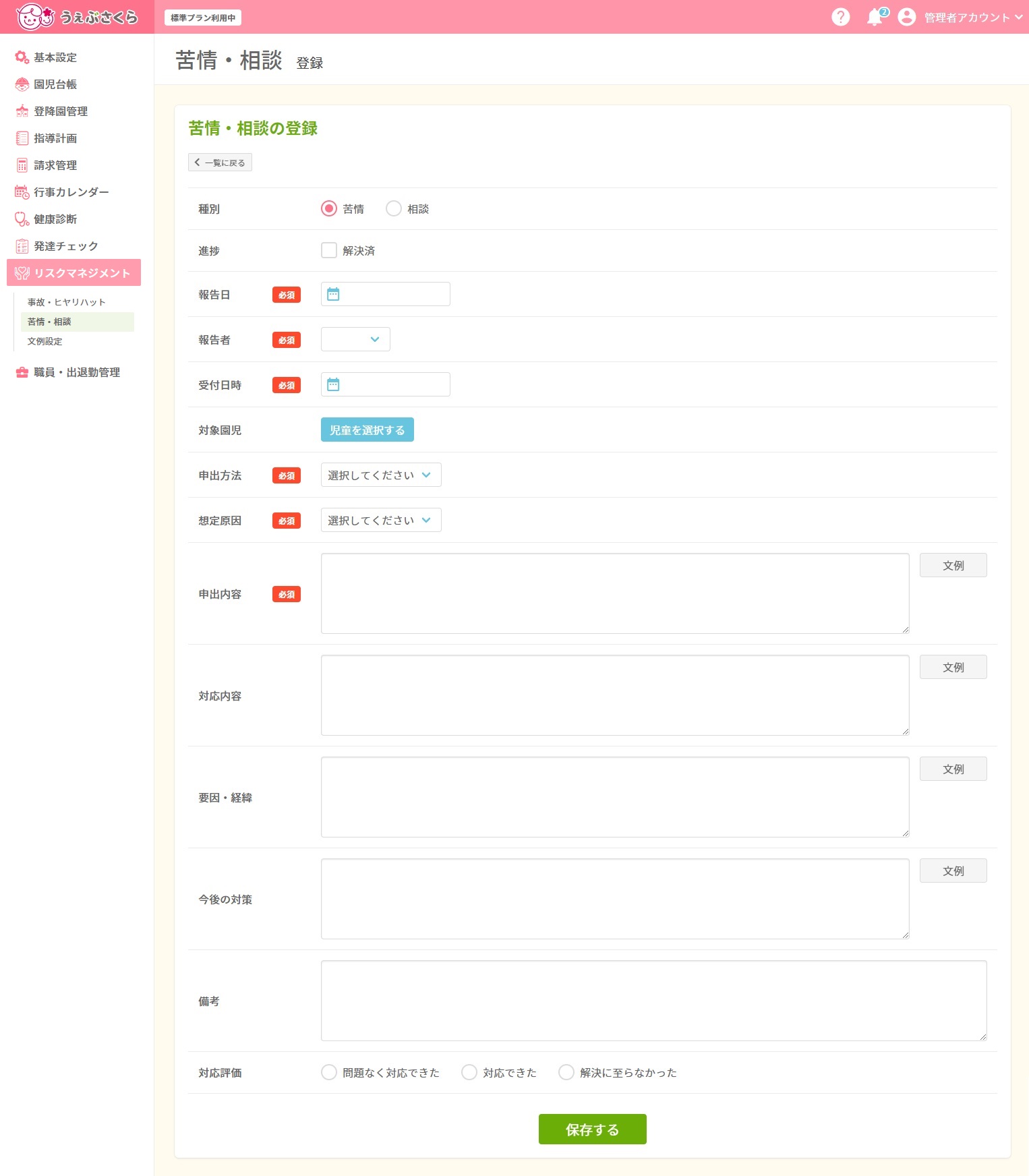Click into the 今後の対策 text area

point(615,899)
